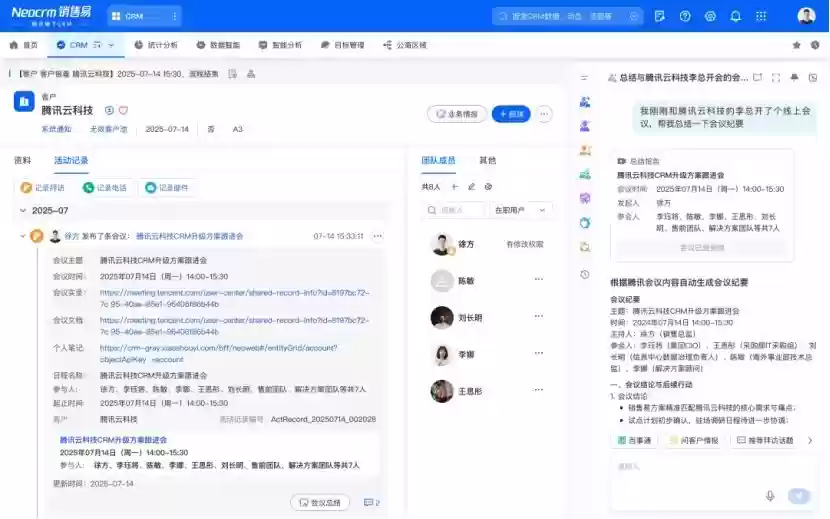830x519 pixels.
Task: Collapse the 徐方 meeting record entry
Action: [22, 236]
